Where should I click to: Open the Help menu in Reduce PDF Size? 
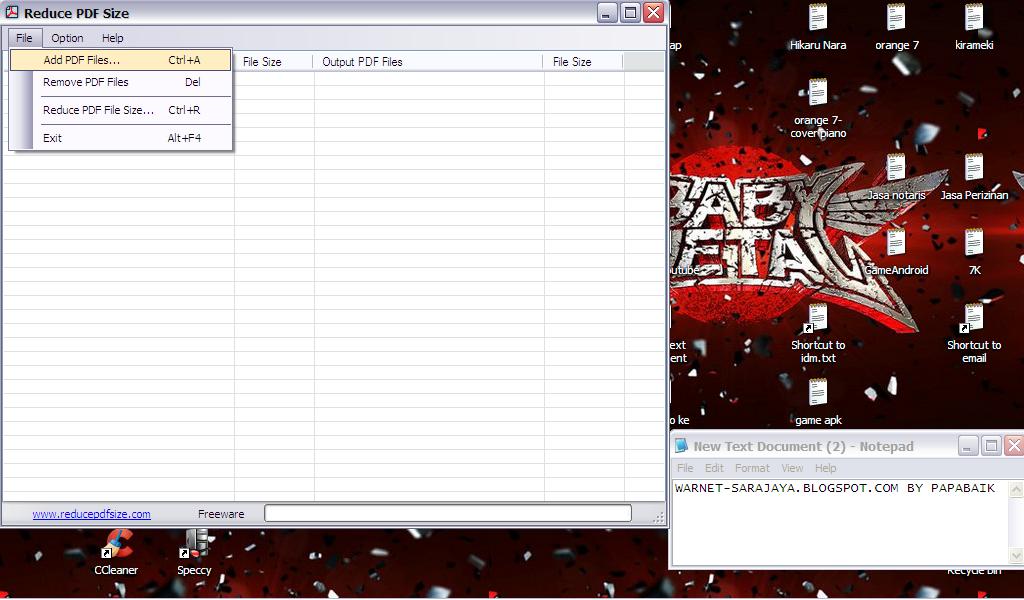(x=112, y=38)
